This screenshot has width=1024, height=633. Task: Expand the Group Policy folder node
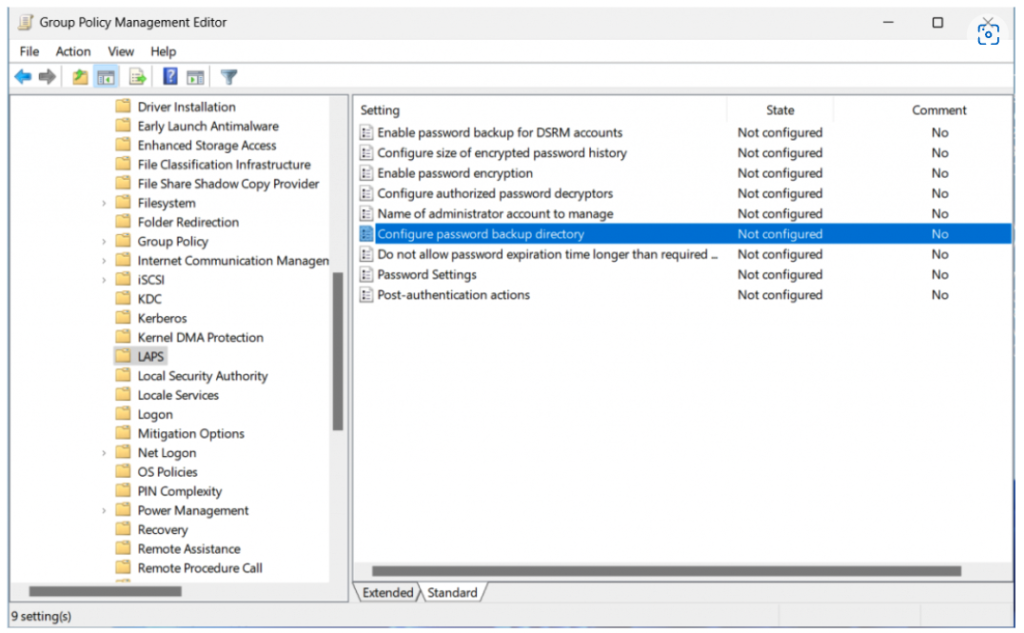[x=104, y=242]
